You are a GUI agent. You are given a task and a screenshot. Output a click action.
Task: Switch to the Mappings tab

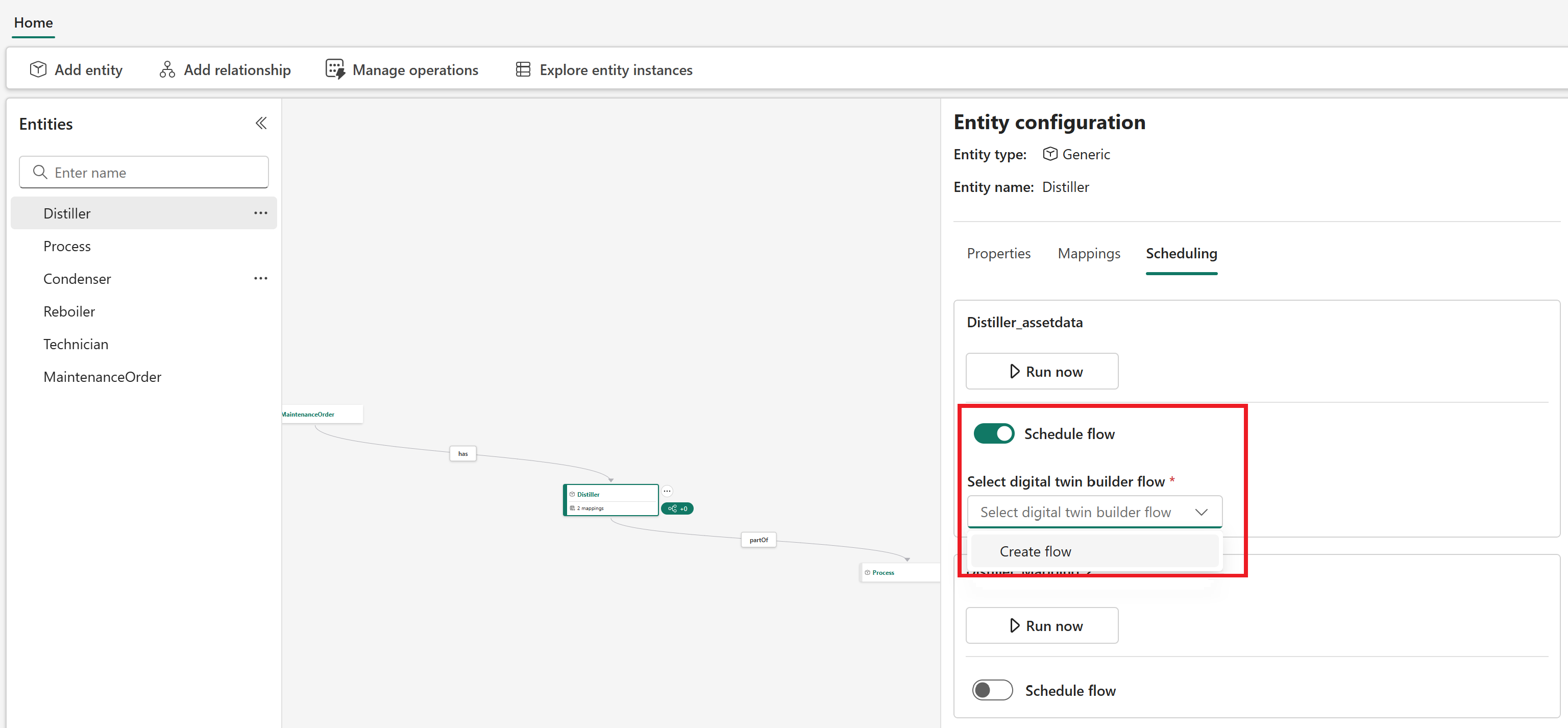pyautogui.click(x=1089, y=253)
